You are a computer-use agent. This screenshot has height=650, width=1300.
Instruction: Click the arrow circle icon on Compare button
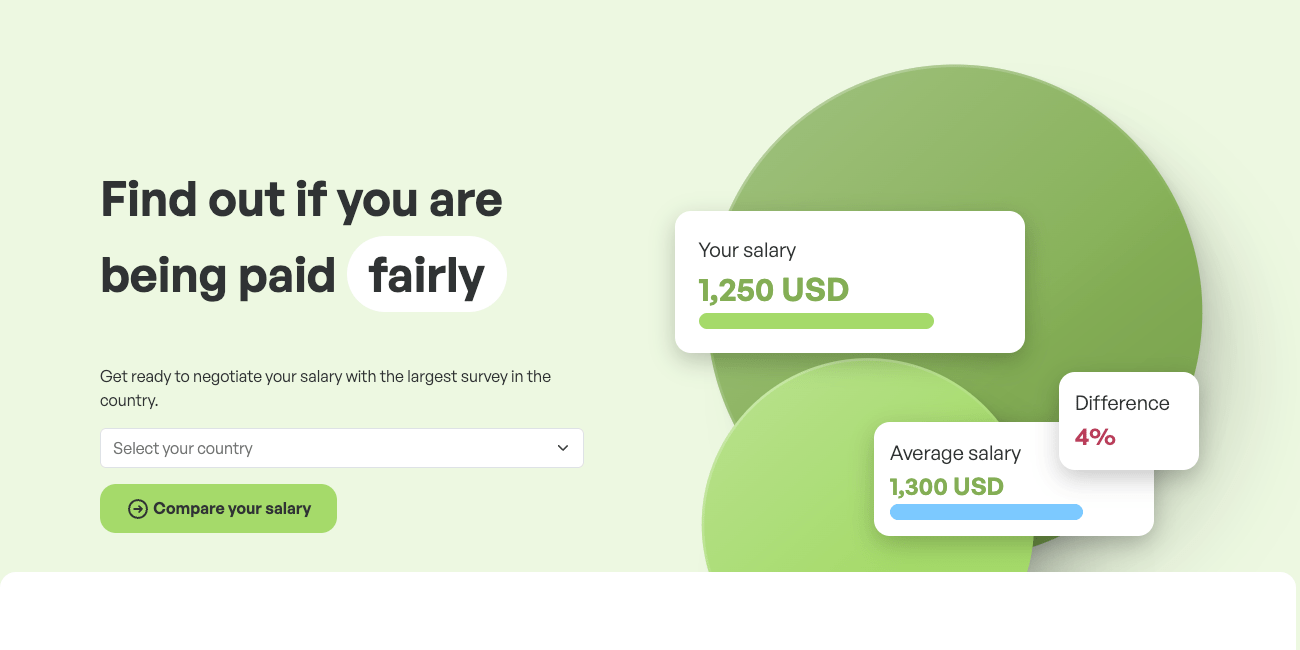click(x=138, y=509)
